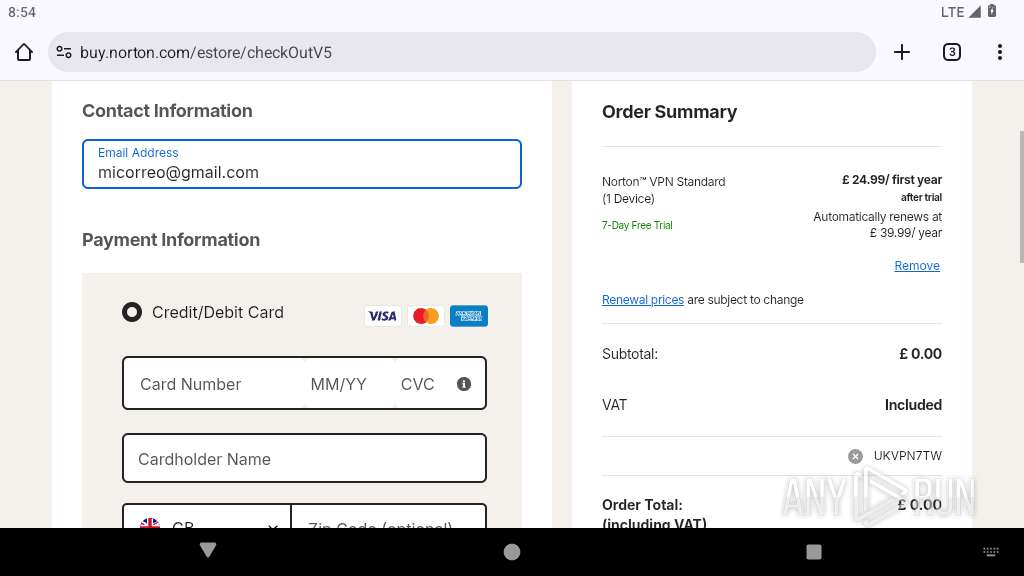Open the GB country dropdown
The width and height of the screenshot is (1024, 576).
207,516
